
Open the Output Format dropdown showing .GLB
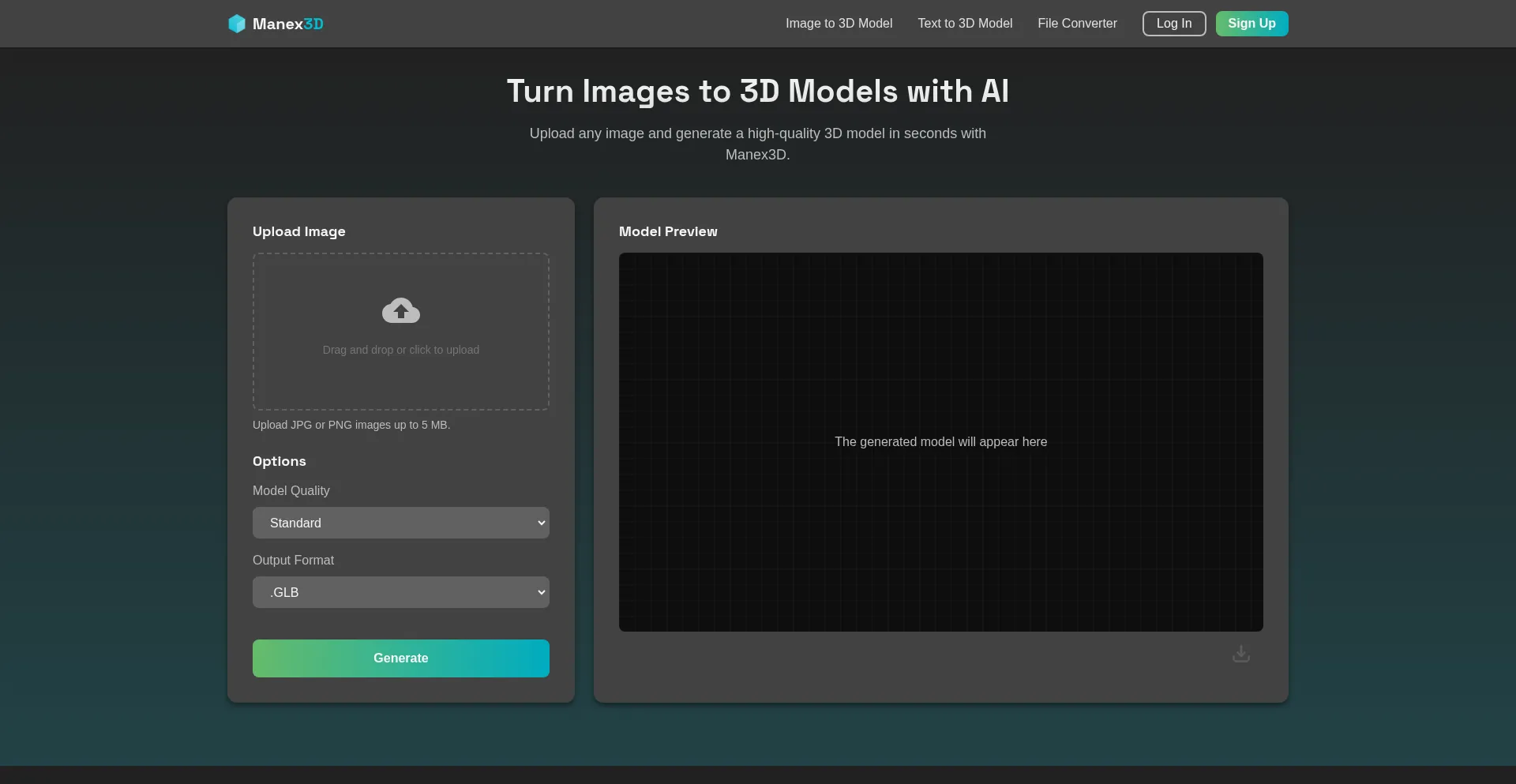tap(400, 592)
